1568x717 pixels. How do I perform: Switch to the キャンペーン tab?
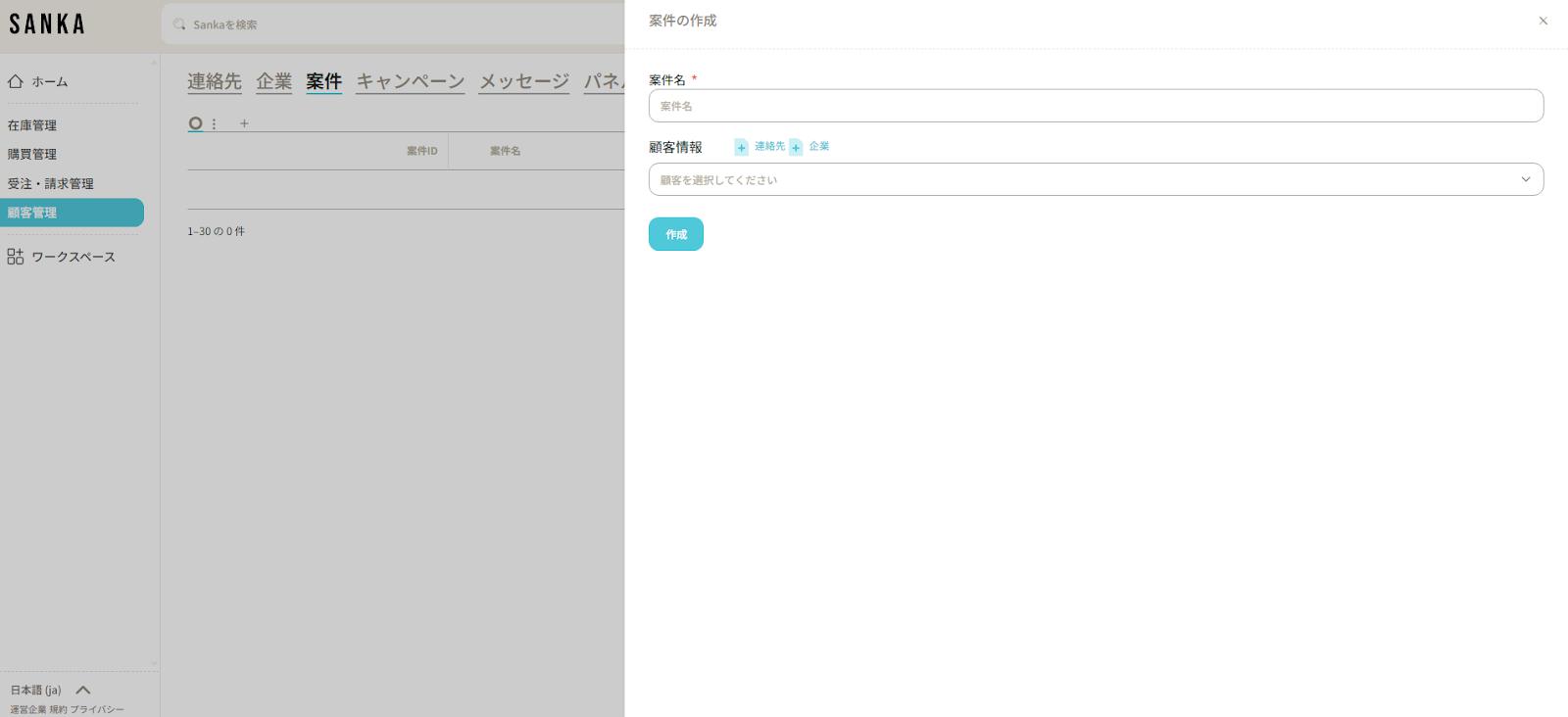[x=410, y=81]
